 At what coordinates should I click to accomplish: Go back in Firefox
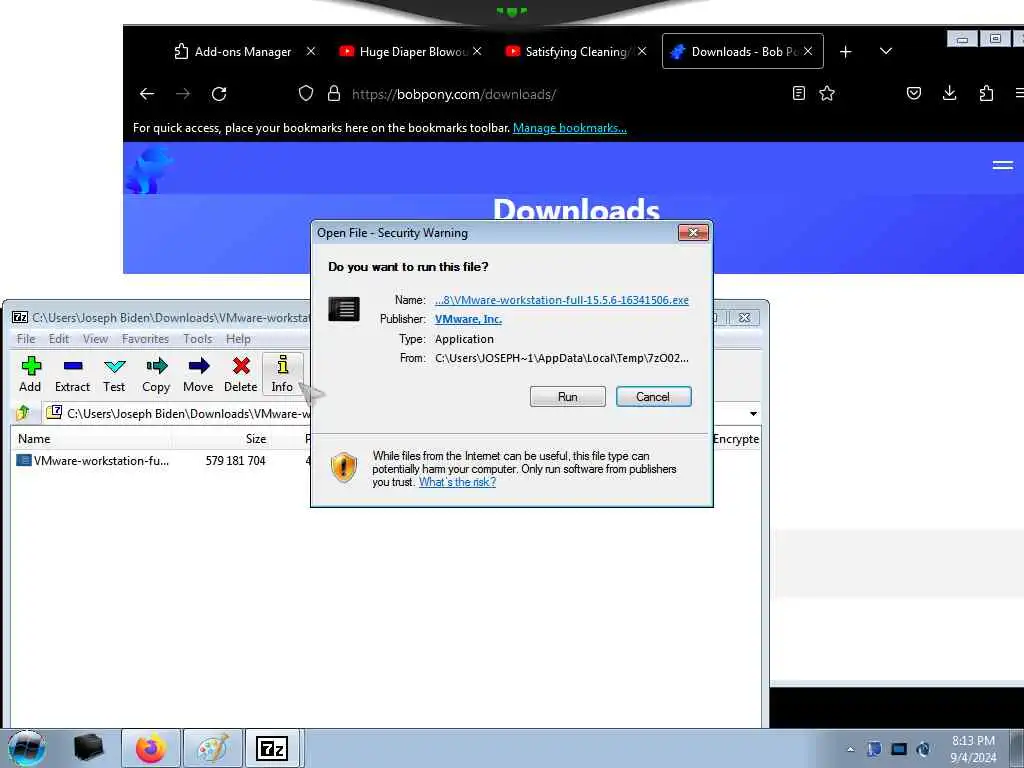click(147, 94)
